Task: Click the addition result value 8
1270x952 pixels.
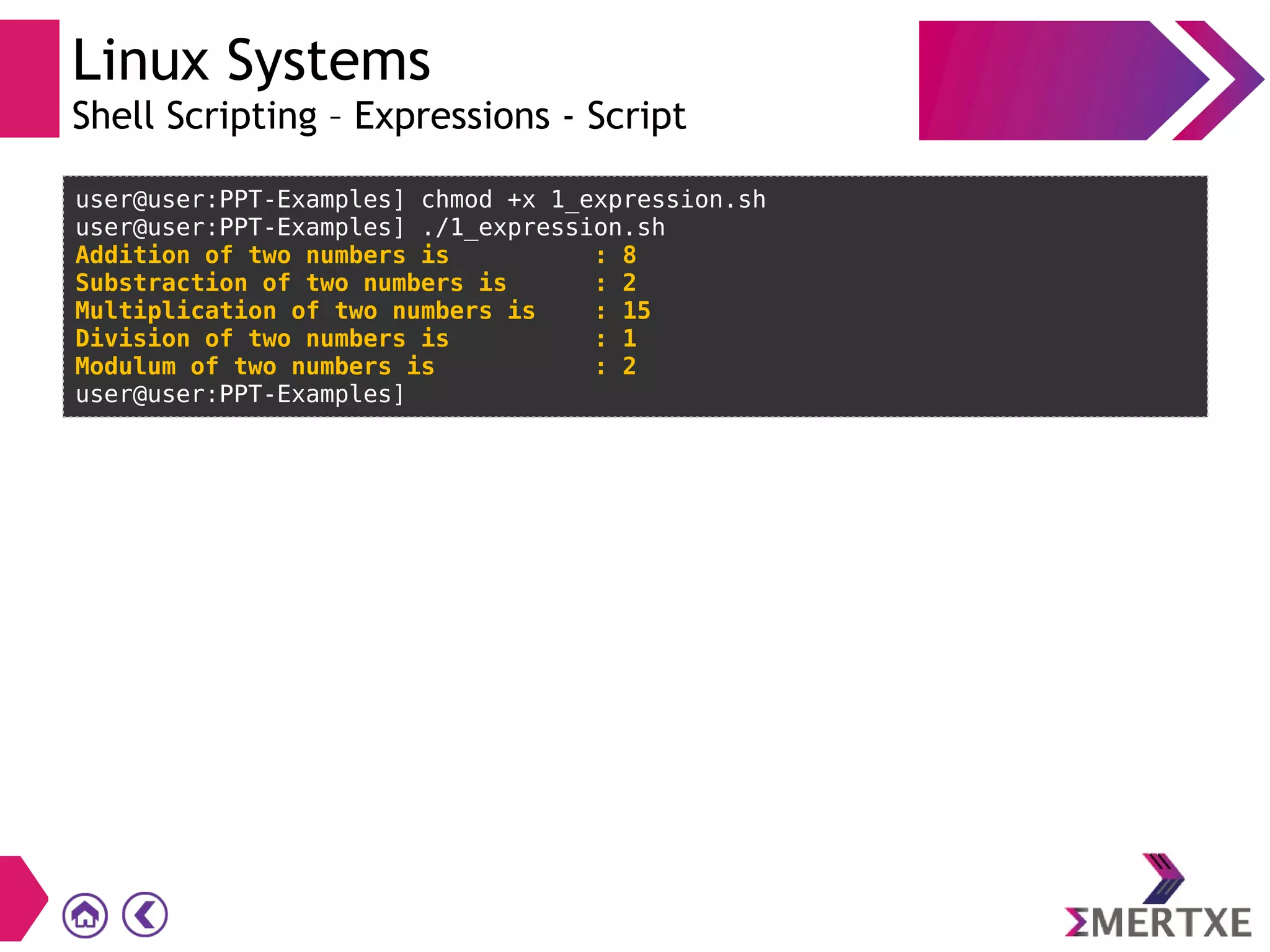Action: tap(629, 255)
